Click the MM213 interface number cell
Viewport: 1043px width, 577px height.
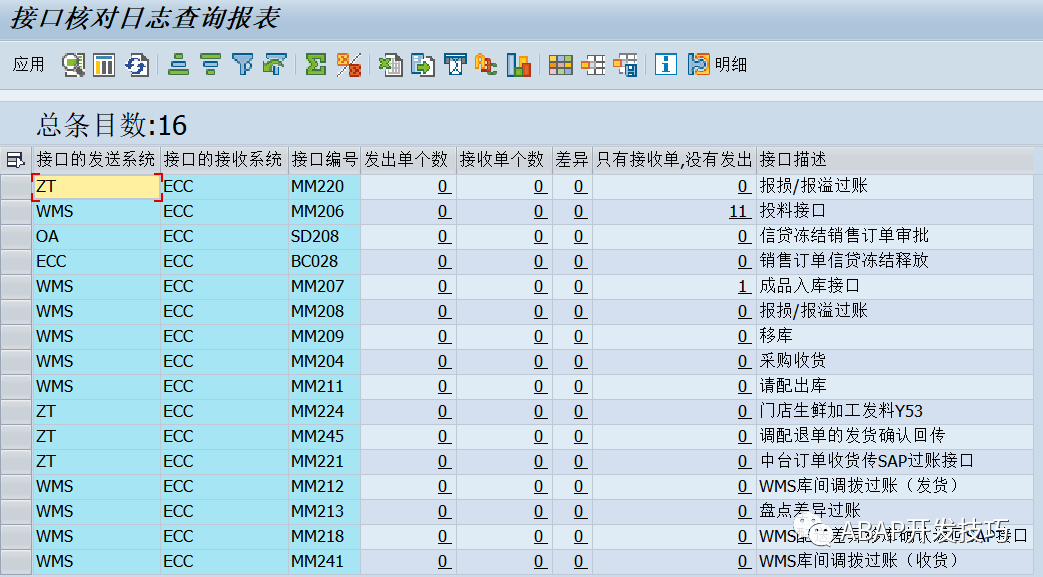coord(325,512)
